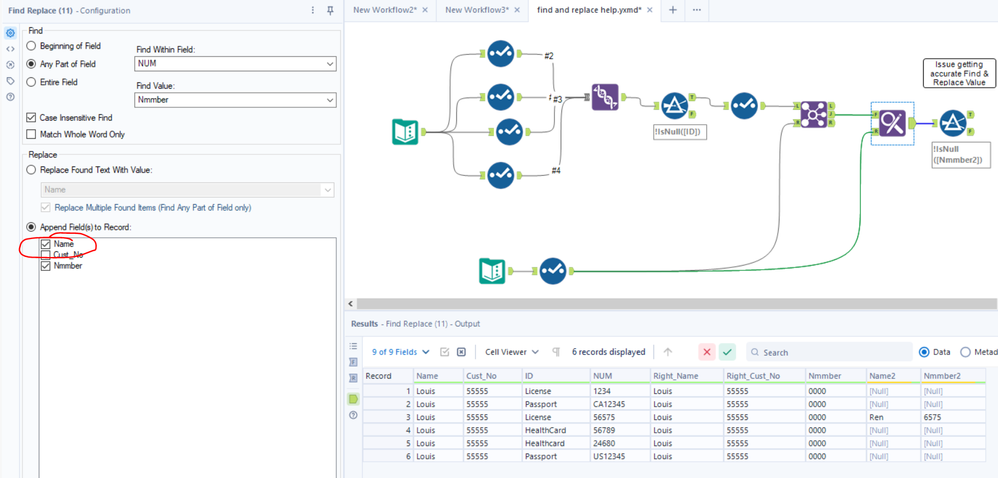Click the NUM column header
The width and height of the screenshot is (998, 478).
pyautogui.click(x=620, y=376)
